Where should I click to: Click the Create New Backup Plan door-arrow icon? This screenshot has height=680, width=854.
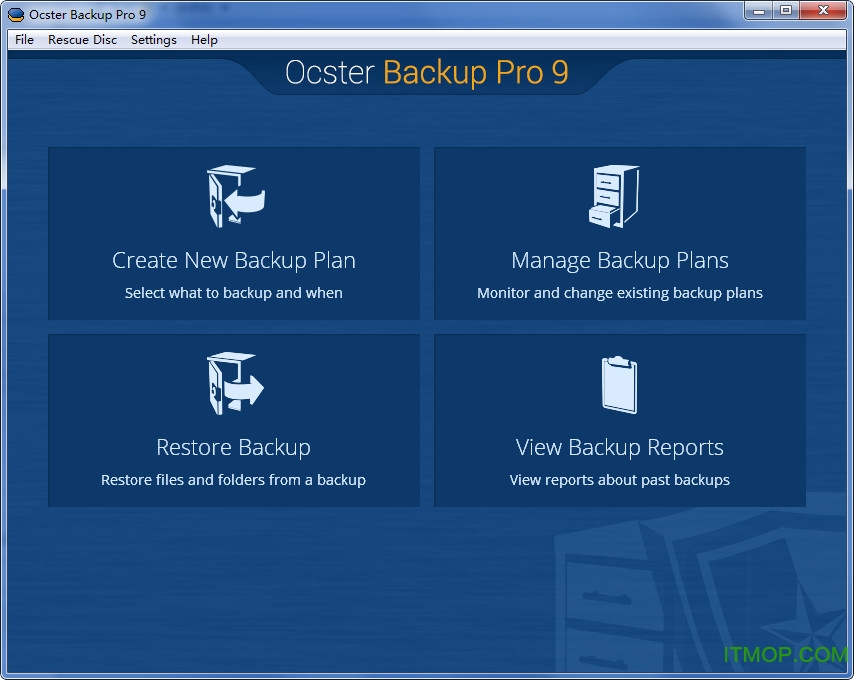(236, 196)
